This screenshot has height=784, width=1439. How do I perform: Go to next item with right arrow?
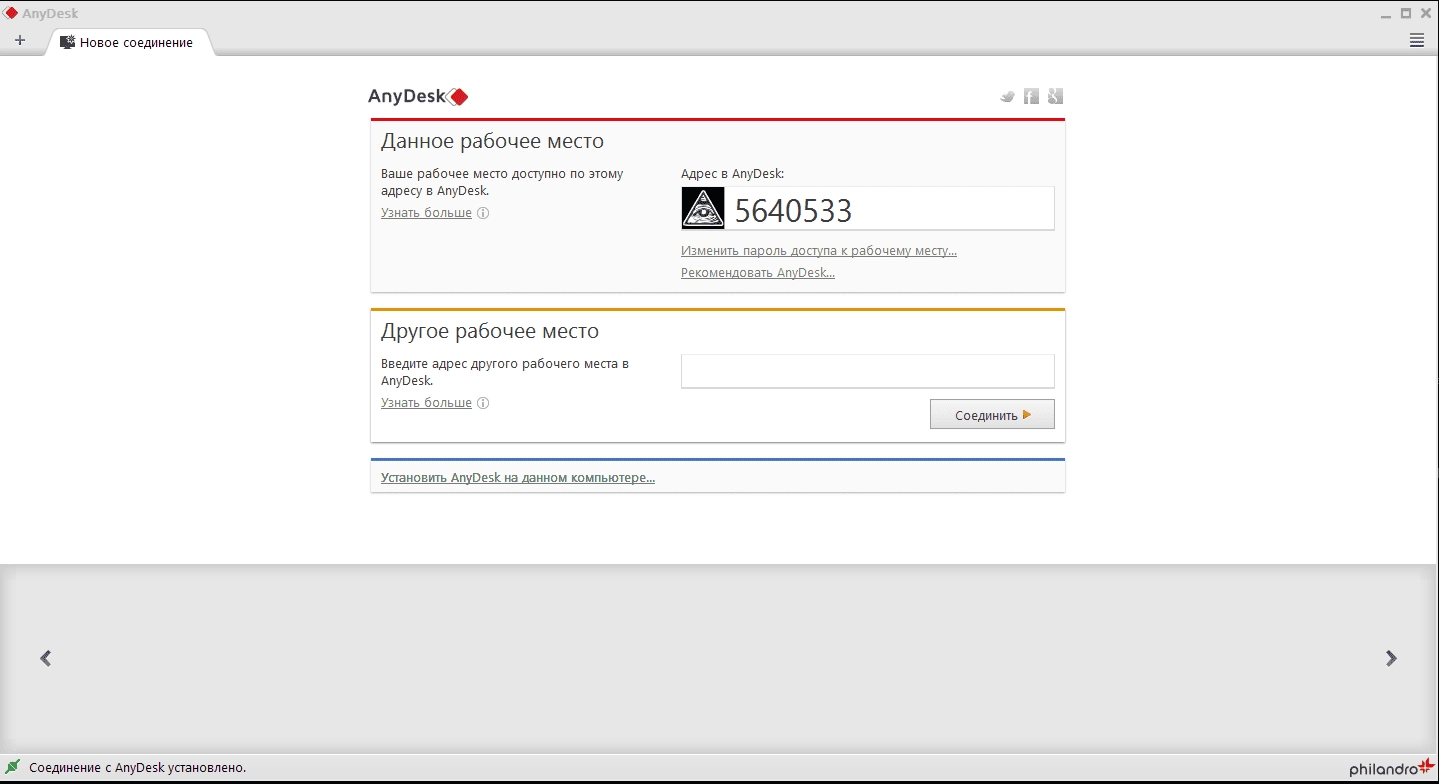click(x=1391, y=658)
